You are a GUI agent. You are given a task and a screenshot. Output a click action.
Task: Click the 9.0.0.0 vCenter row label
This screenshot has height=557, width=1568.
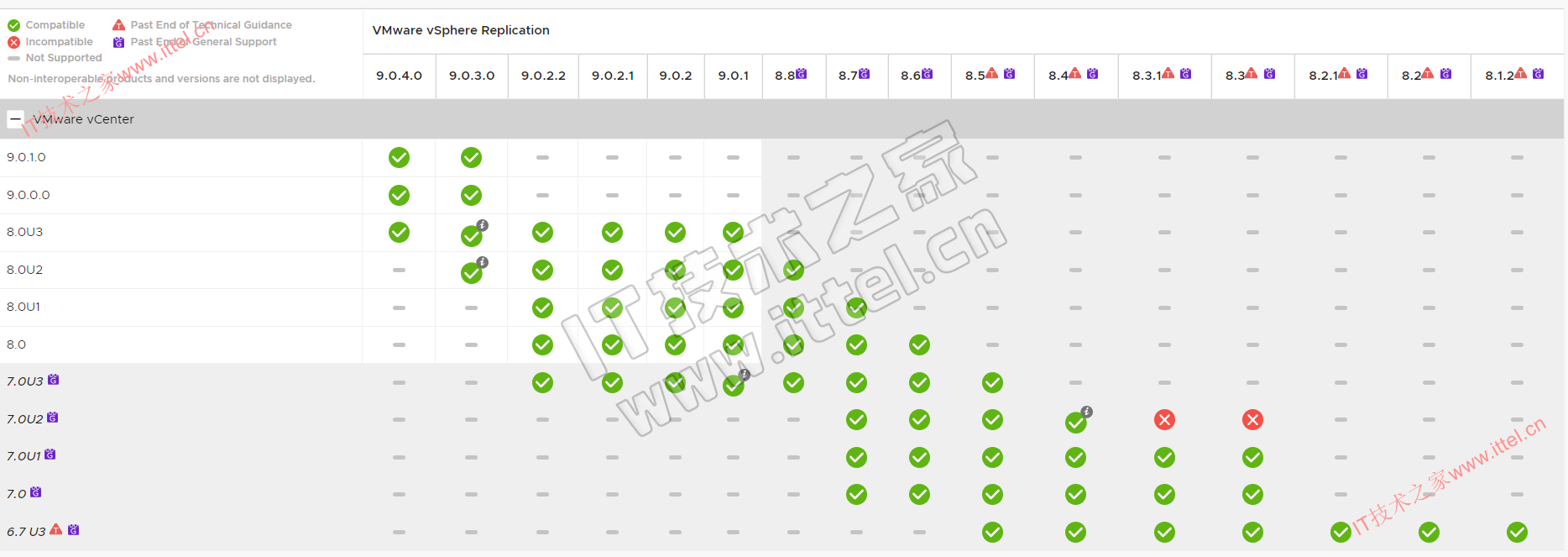[29, 195]
